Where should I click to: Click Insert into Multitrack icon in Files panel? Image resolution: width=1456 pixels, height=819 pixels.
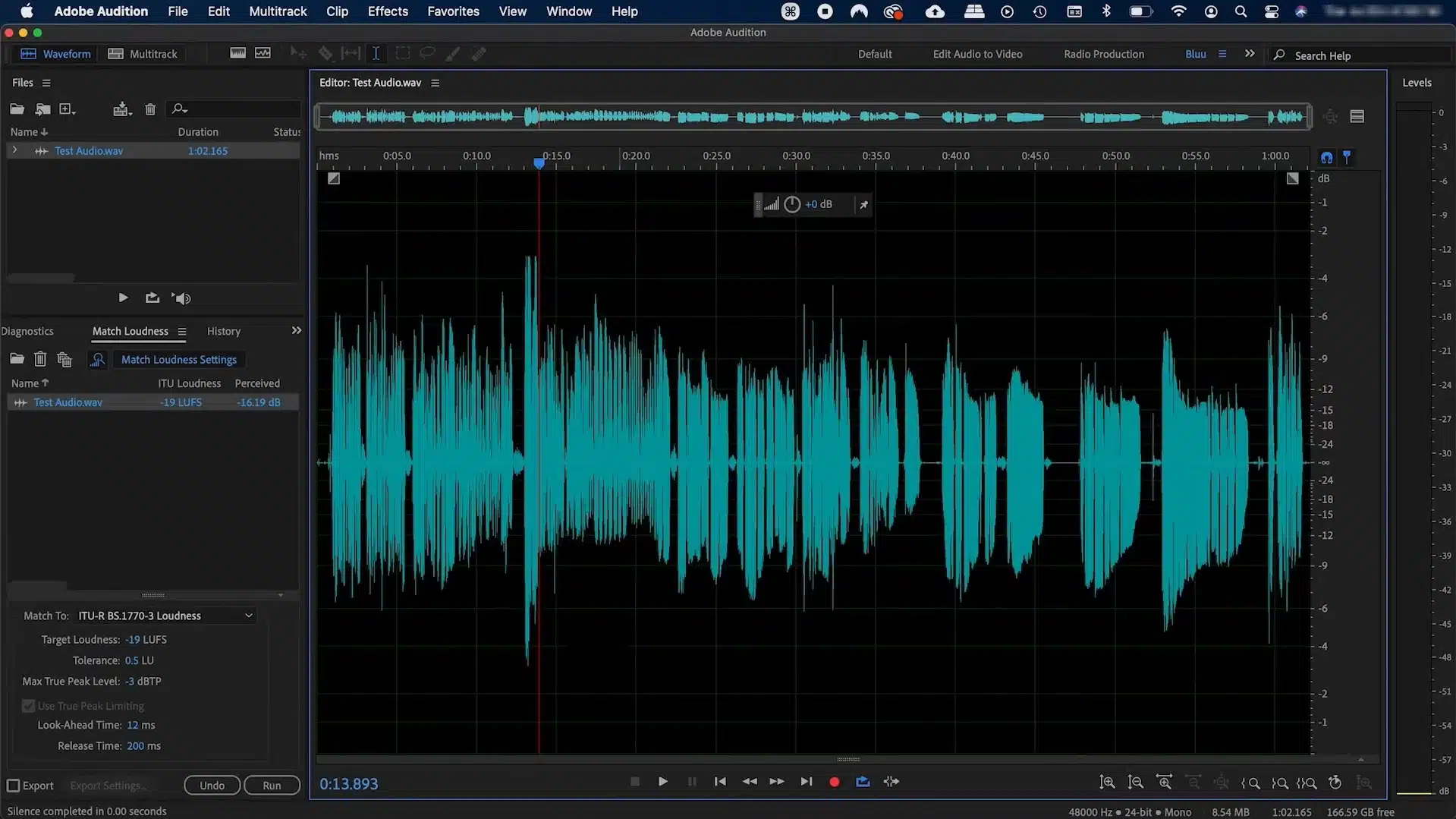pos(121,109)
